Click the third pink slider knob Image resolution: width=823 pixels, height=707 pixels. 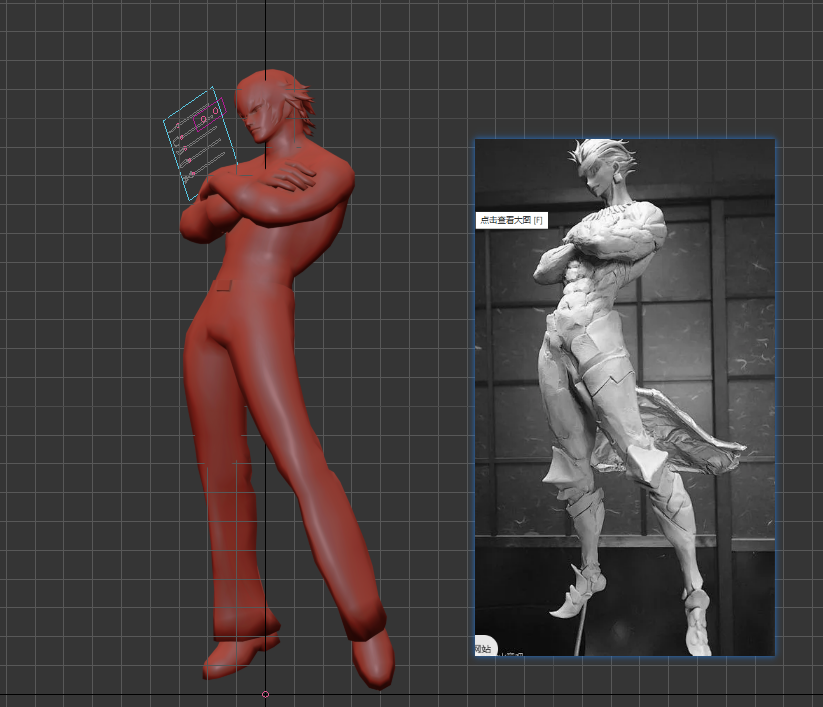pyautogui.click(x=185, y=150)
